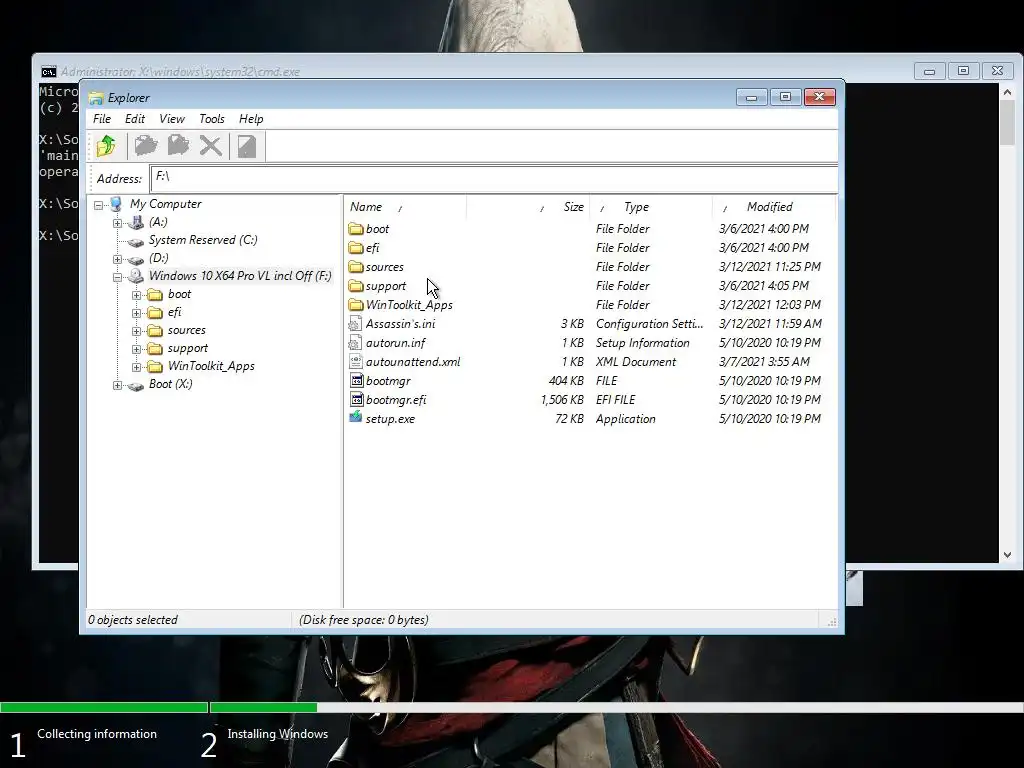Screen dimensions: 1024x768
Task: Click the My Computer icon in tree
Action: pyautogui.click(x=116, y=204)
